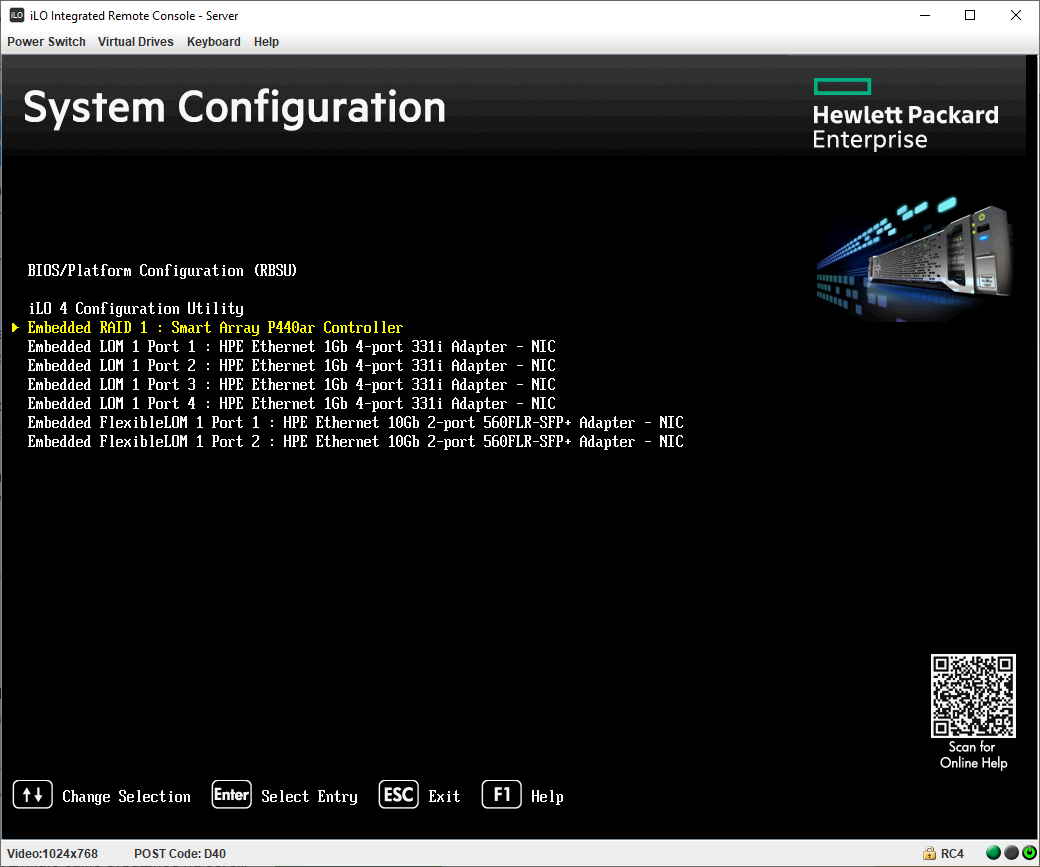Open the Virtual Drives menu
1040x867 pixels.
pyautogui.click(x=135, y=42)
